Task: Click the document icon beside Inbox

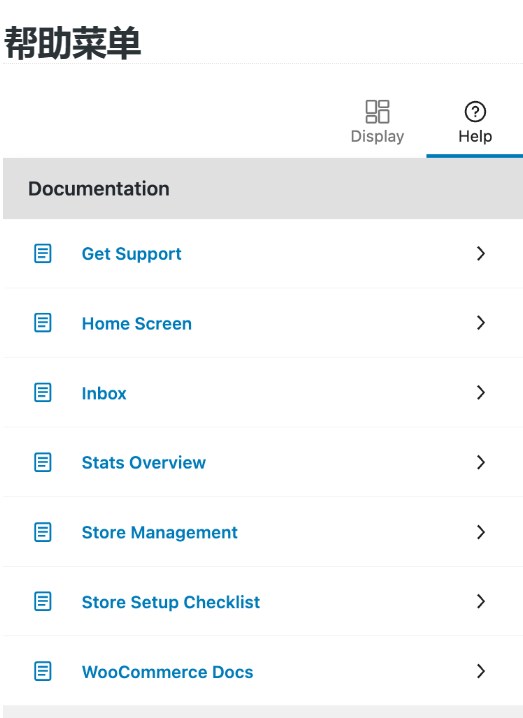Action: pyautogui.click(x=43, y=392)
